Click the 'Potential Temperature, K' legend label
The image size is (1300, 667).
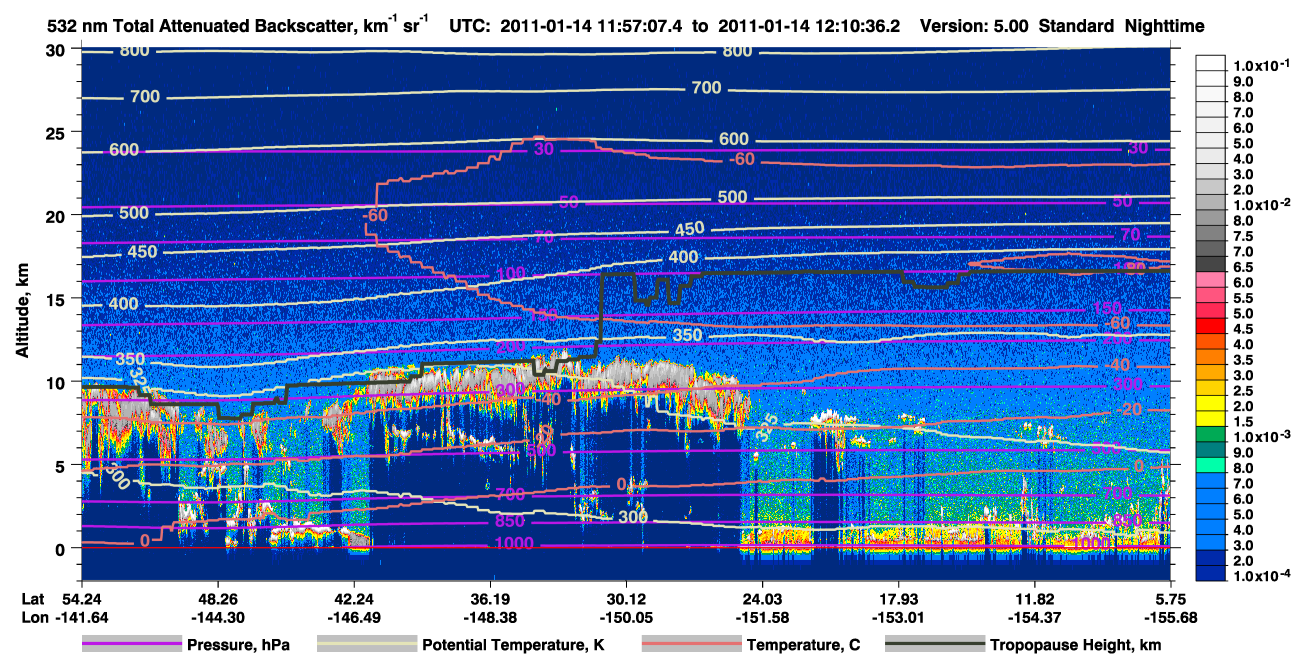[513, 645]
